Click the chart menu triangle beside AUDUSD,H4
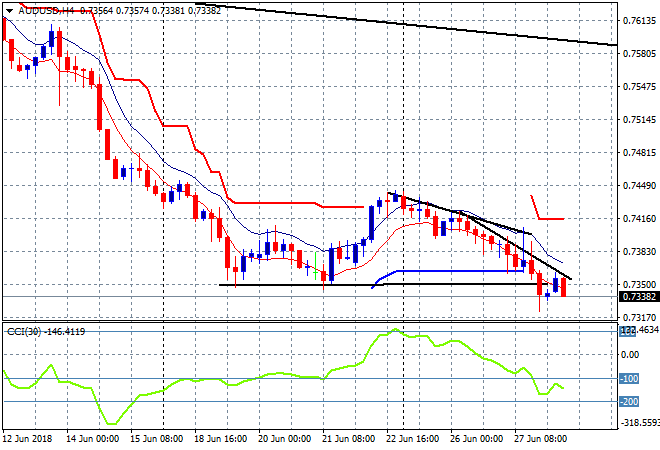The image size is (660, 450). tap(10, 11)
